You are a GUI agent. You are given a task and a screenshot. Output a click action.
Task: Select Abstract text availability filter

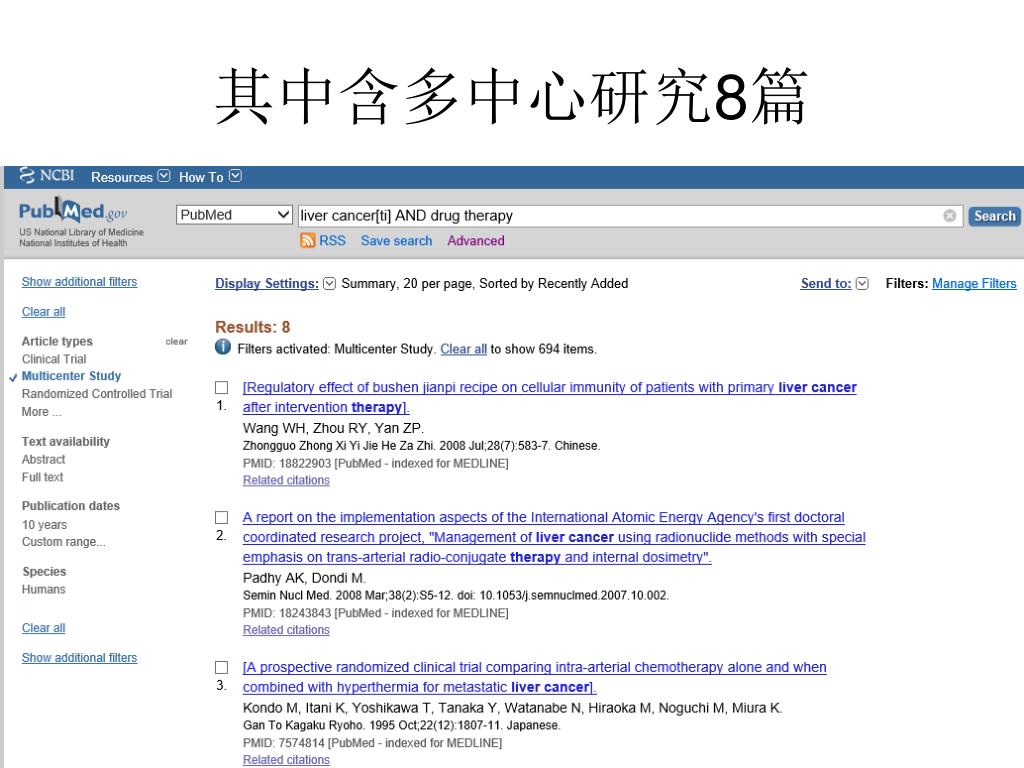(44, 459)
